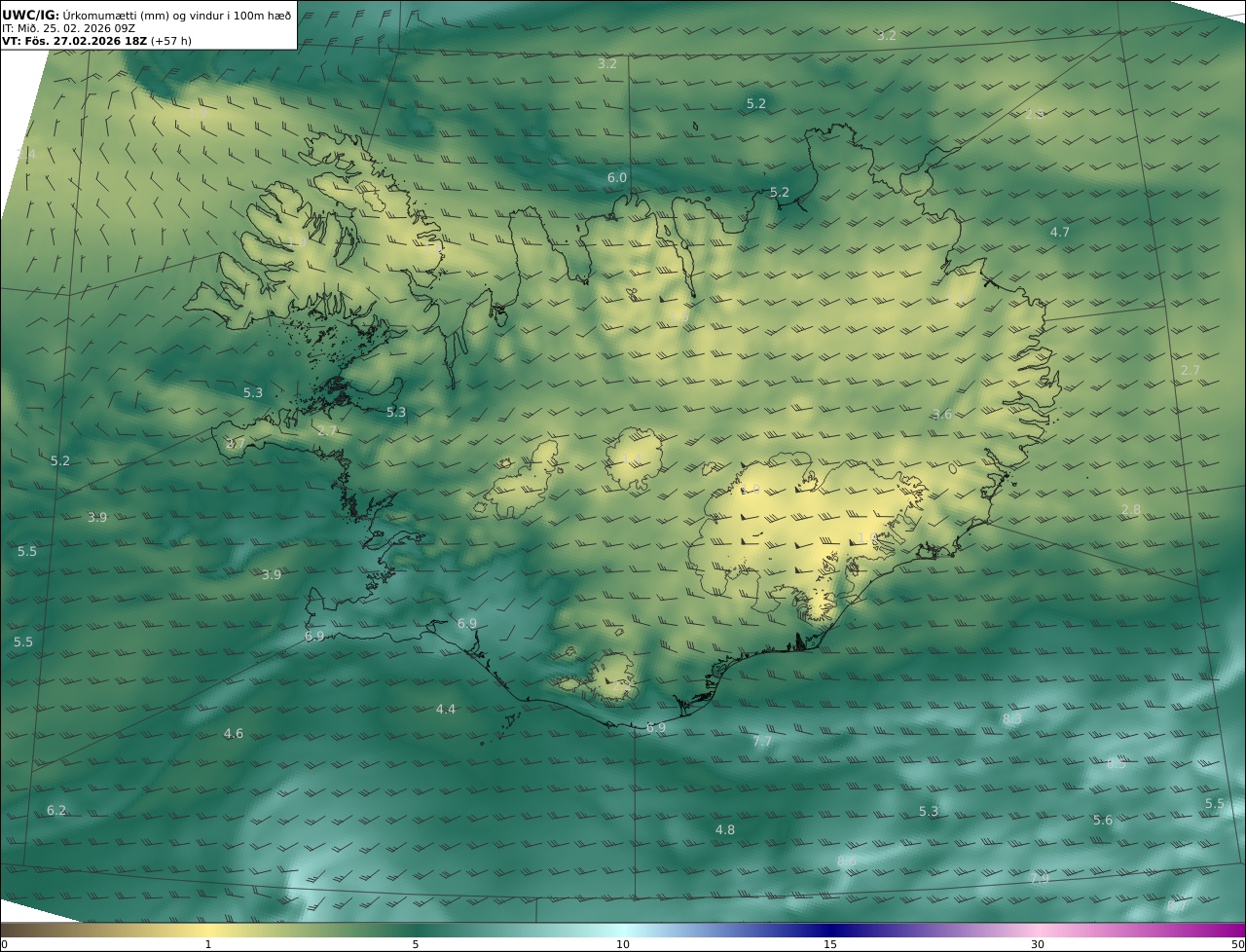Select the 3.6 value label in east Iceland

click(941, 415)
